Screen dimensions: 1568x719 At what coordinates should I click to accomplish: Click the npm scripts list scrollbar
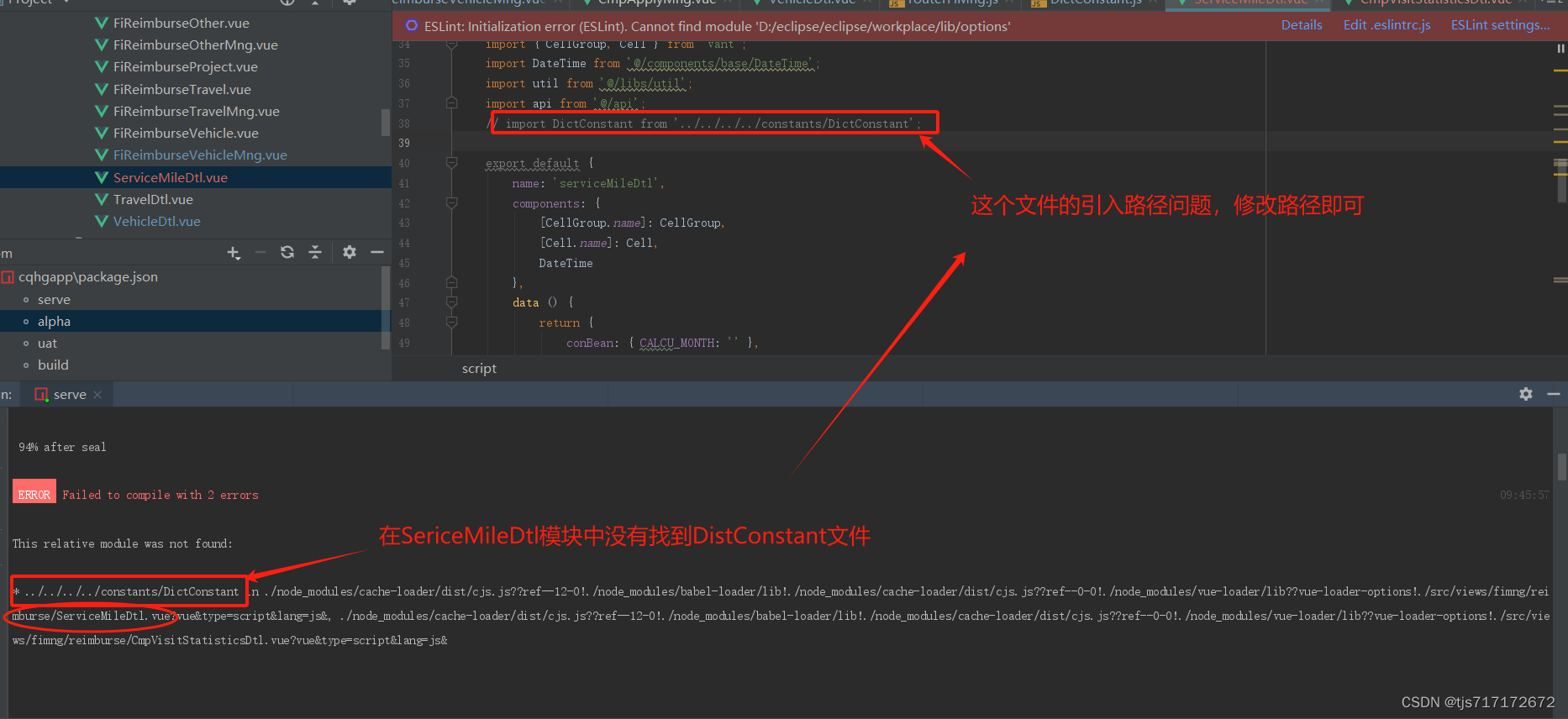tap(386, 308)
